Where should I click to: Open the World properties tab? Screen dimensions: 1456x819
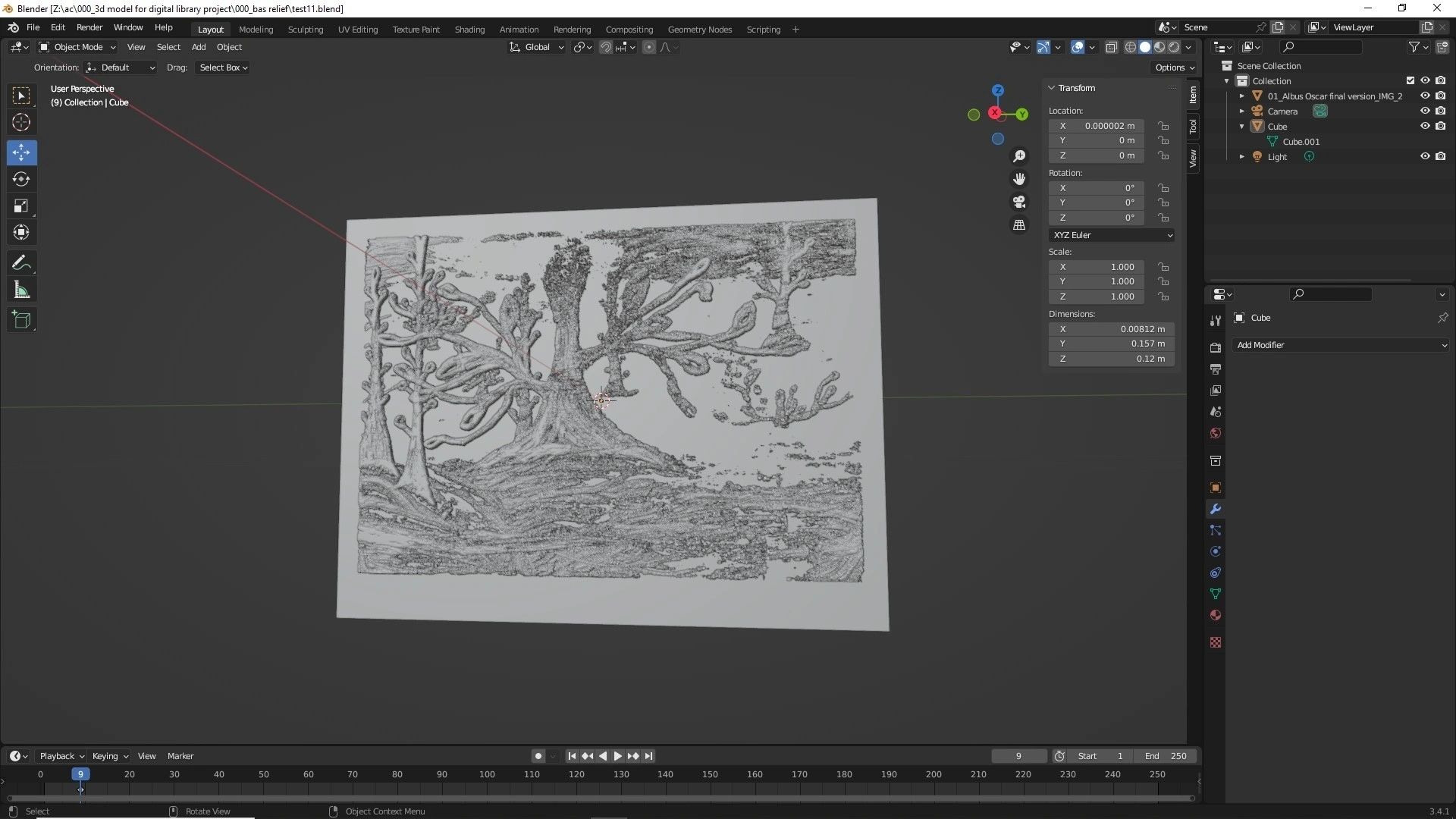[1216, 433]
